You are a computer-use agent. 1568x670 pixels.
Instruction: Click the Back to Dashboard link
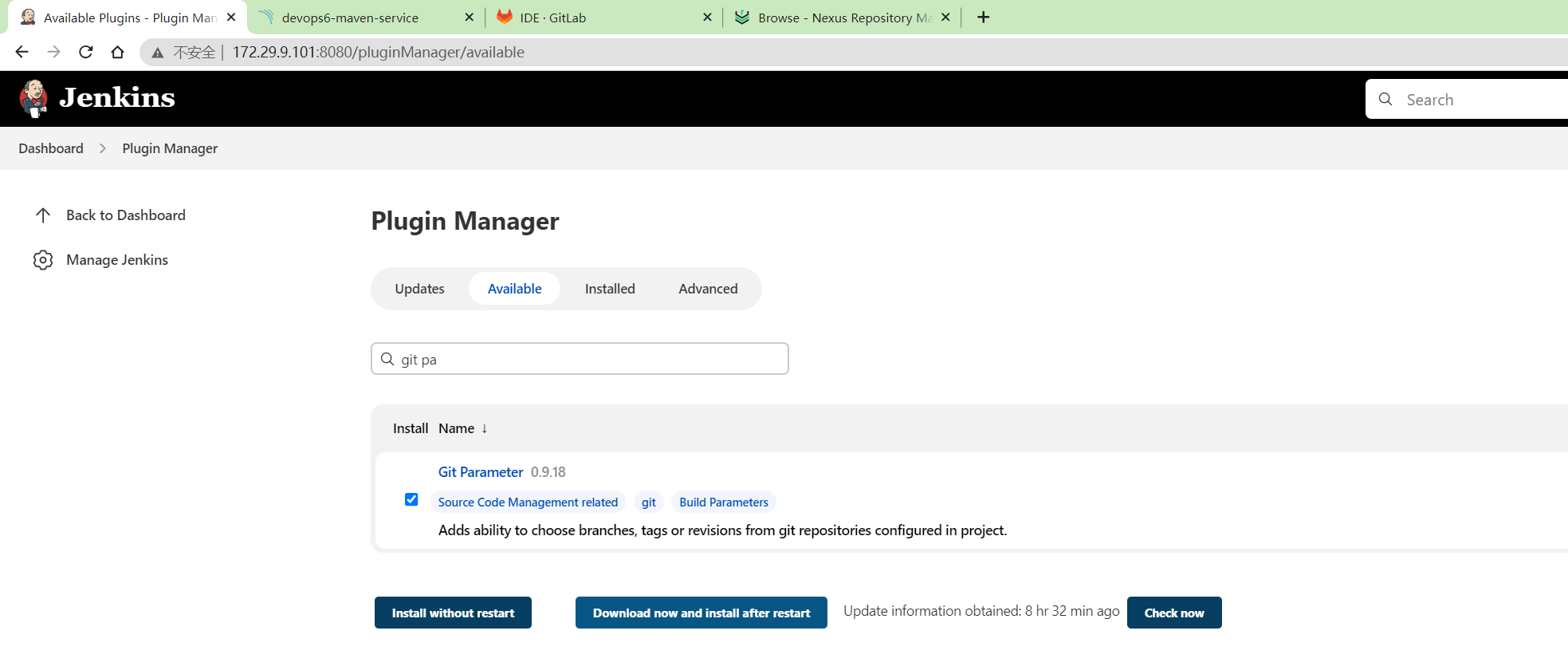pyautogui.click(x=126, y=215)
